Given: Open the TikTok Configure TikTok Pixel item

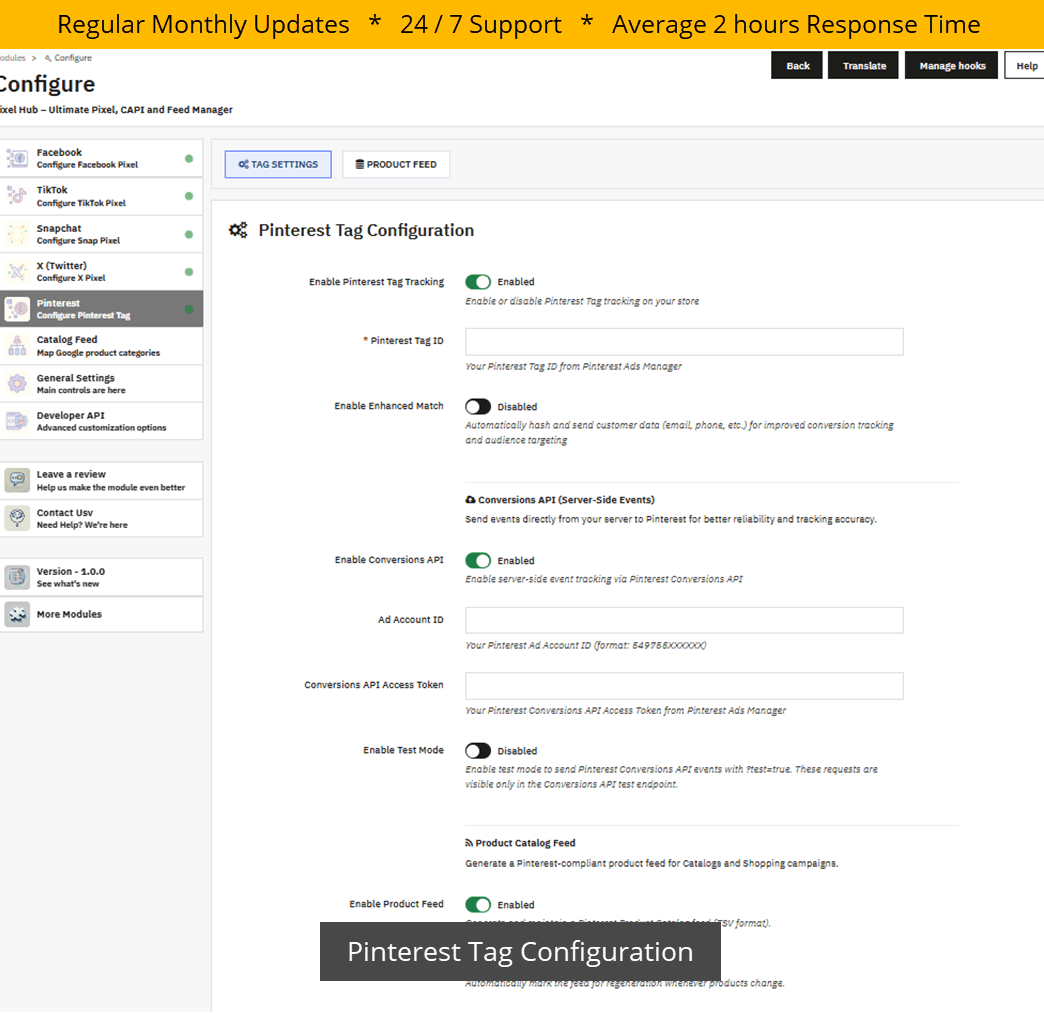Looking at the screenshot, I should (x=101, y=196).
